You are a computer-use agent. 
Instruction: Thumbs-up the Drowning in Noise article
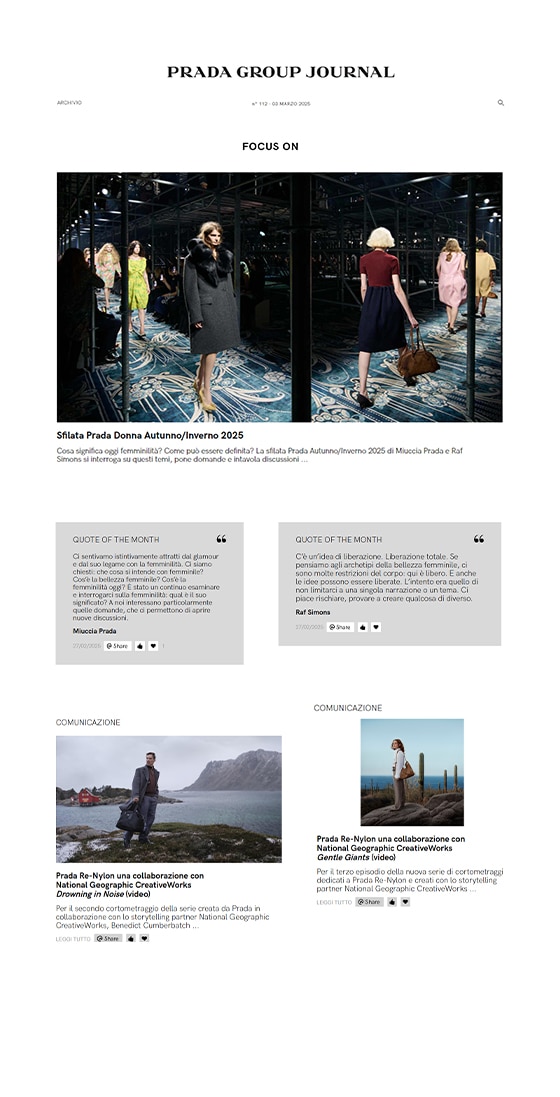(131, 938)
